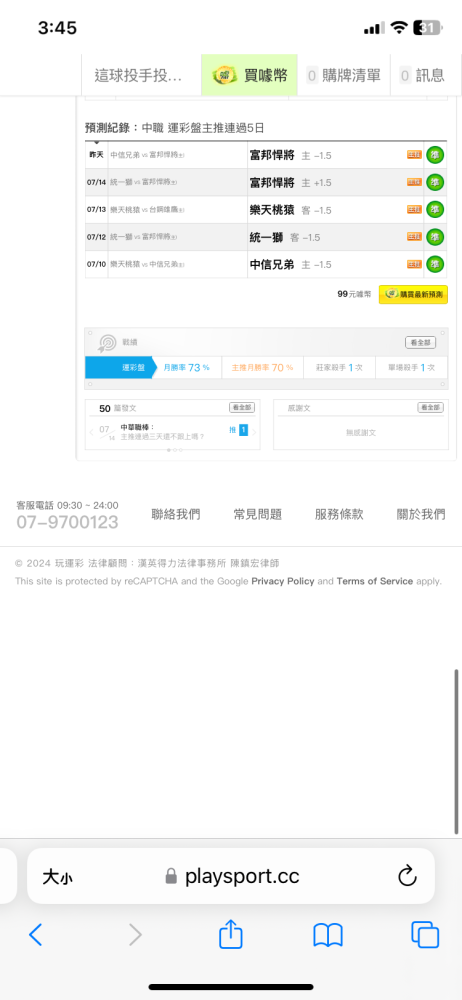Screen dimensions: 462x1000
Task: Tap the Safari forward arrow
Action: [135, 935]
